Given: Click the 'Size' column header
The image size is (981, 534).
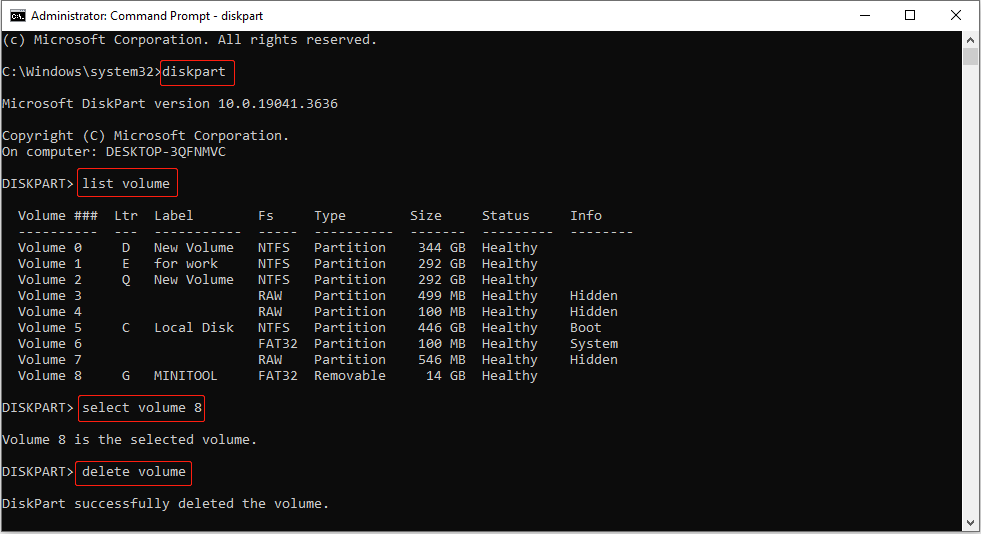Looking at the screenshot, I should pos(426,216).
